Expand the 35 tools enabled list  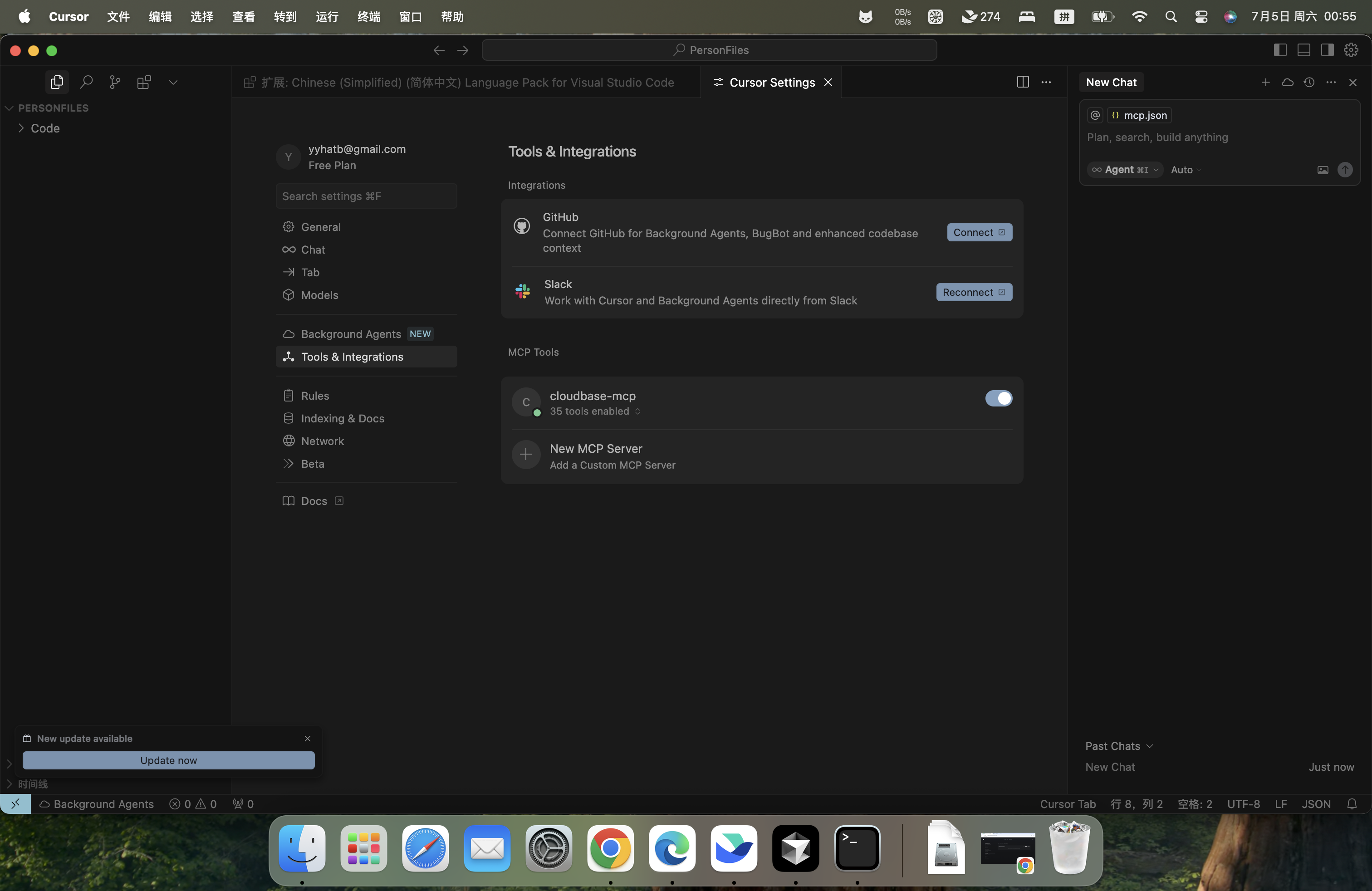pos(595,411)
